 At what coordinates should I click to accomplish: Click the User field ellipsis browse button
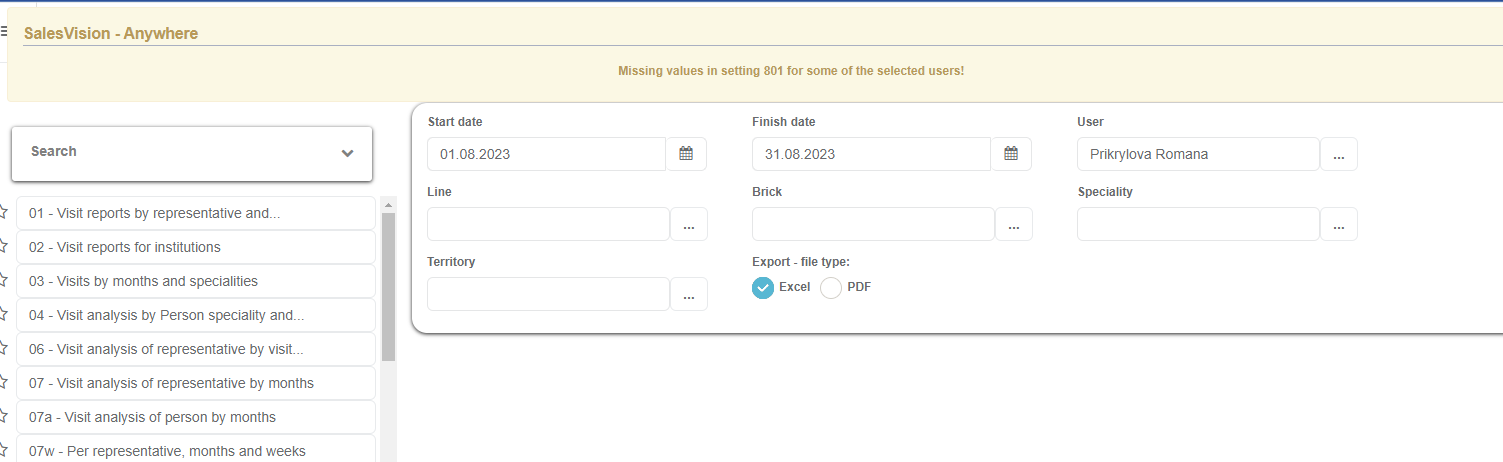coord(1339,155)
